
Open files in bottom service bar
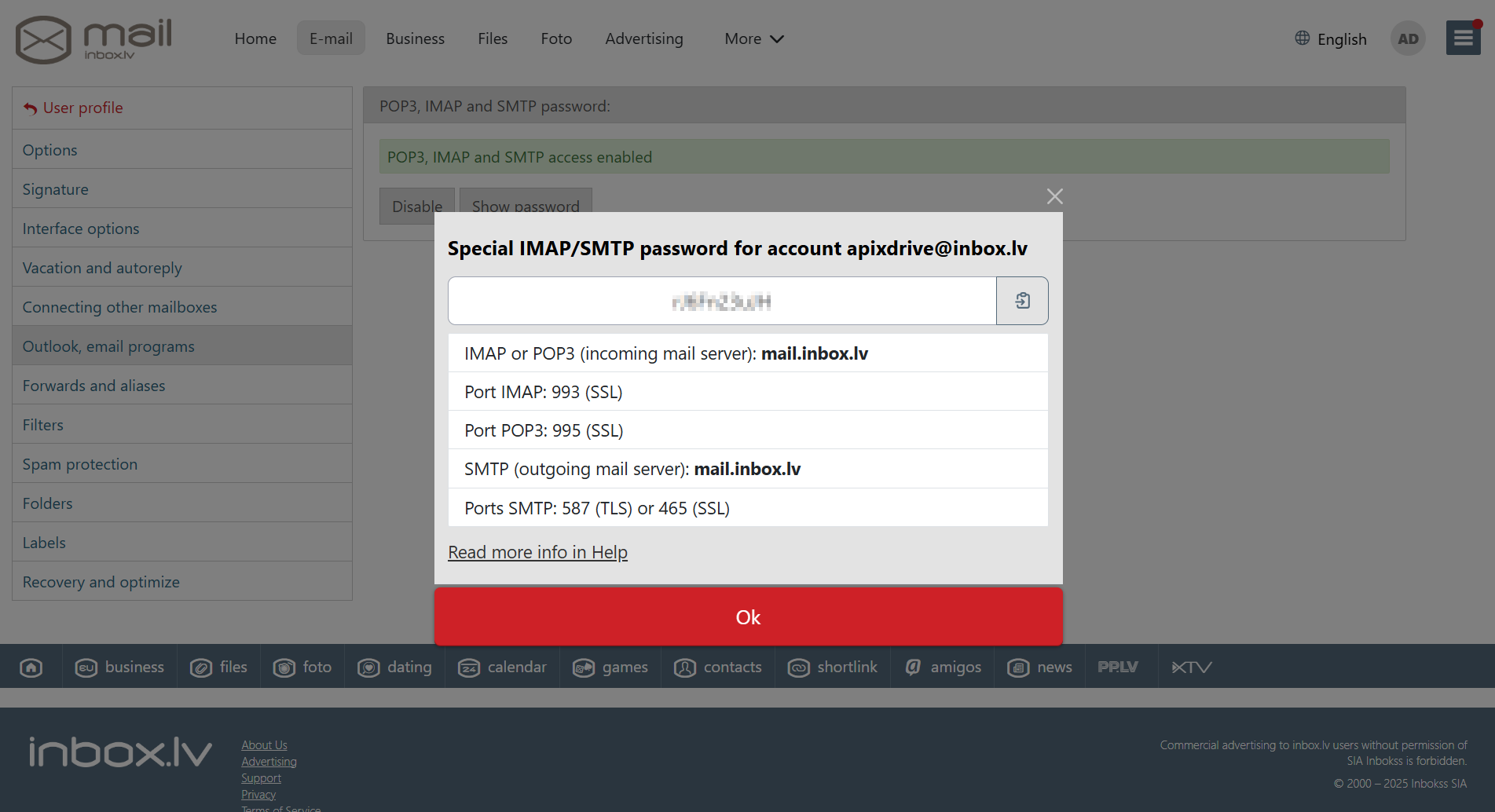coord(219,668)
